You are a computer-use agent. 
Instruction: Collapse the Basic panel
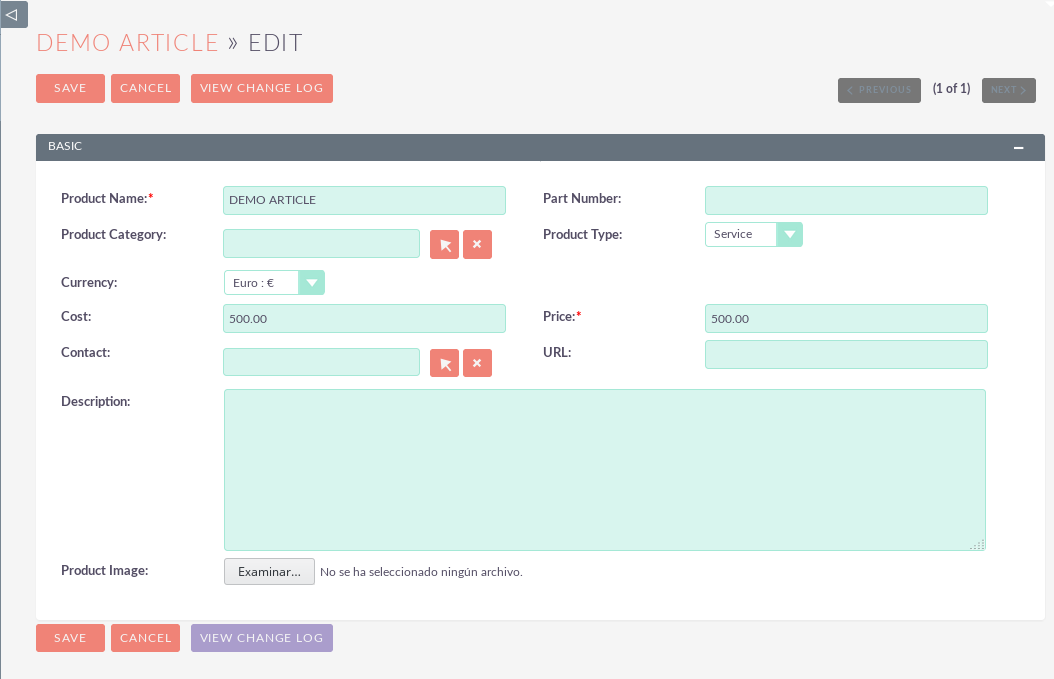click(1018, 147)
